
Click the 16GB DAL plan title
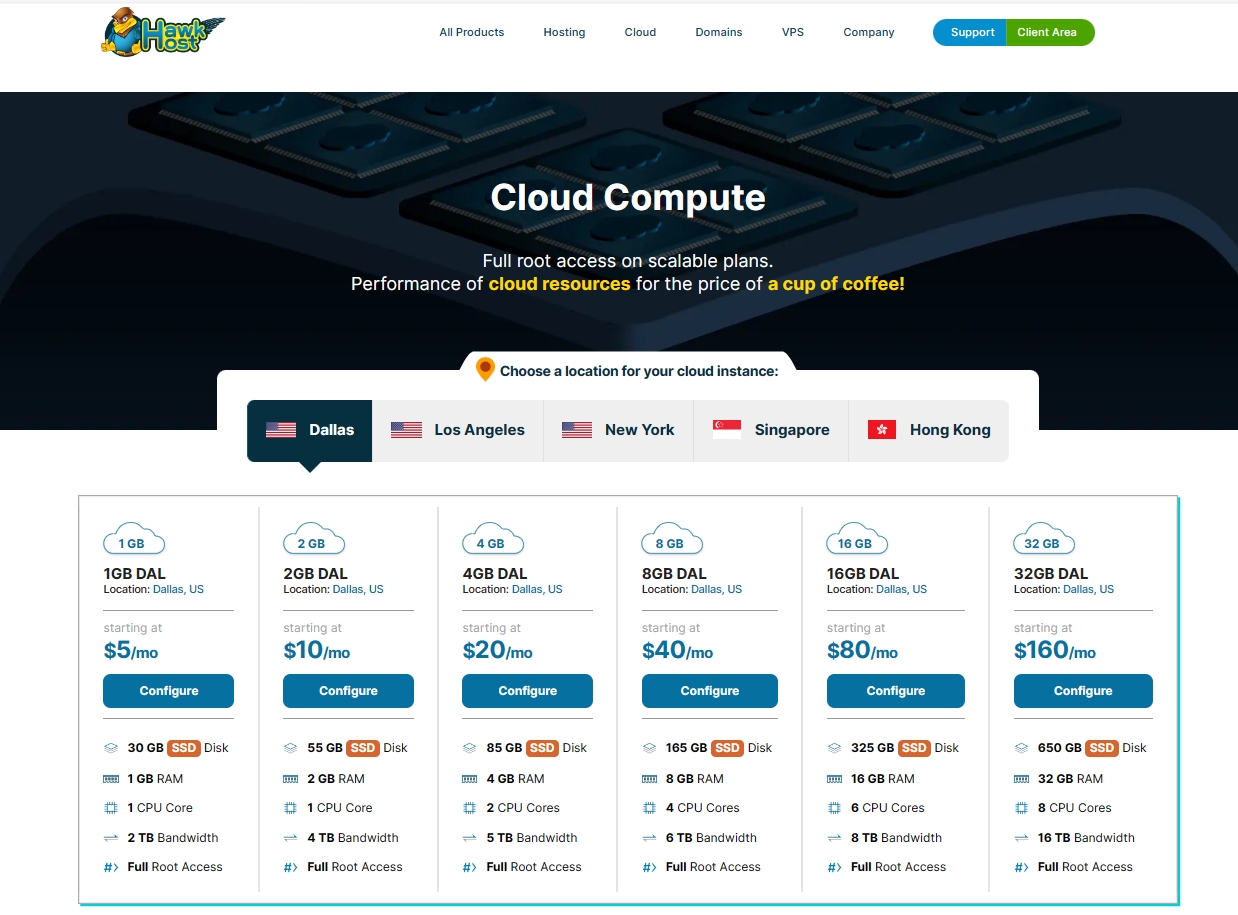(863, 574)
